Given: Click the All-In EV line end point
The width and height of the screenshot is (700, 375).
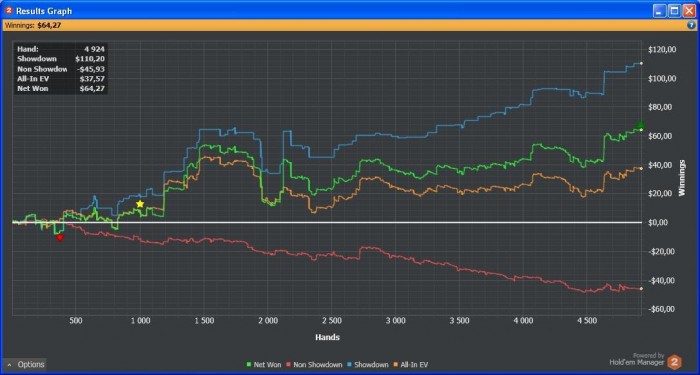Looking at the screenshot, I should click(x=641, y=168).
